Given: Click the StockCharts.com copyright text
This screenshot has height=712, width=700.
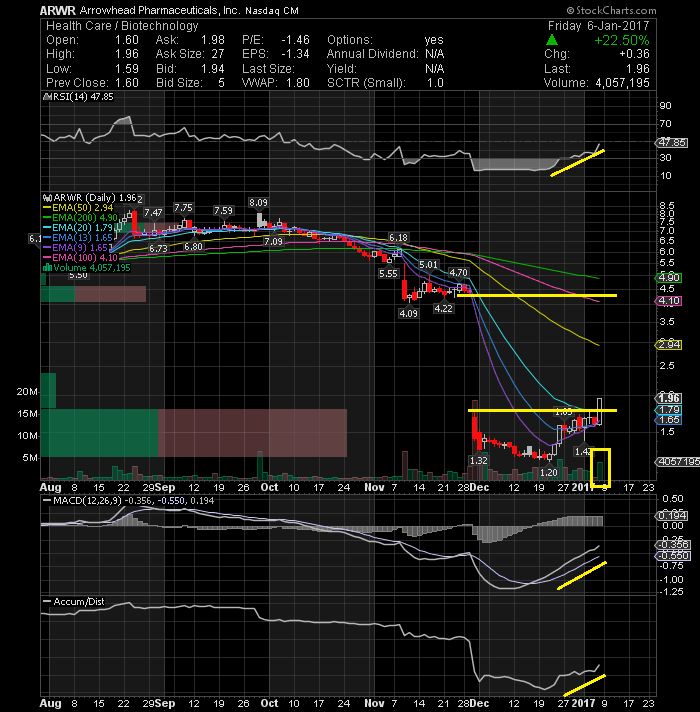Looking at the screenshot, I should tap(611, 10).
